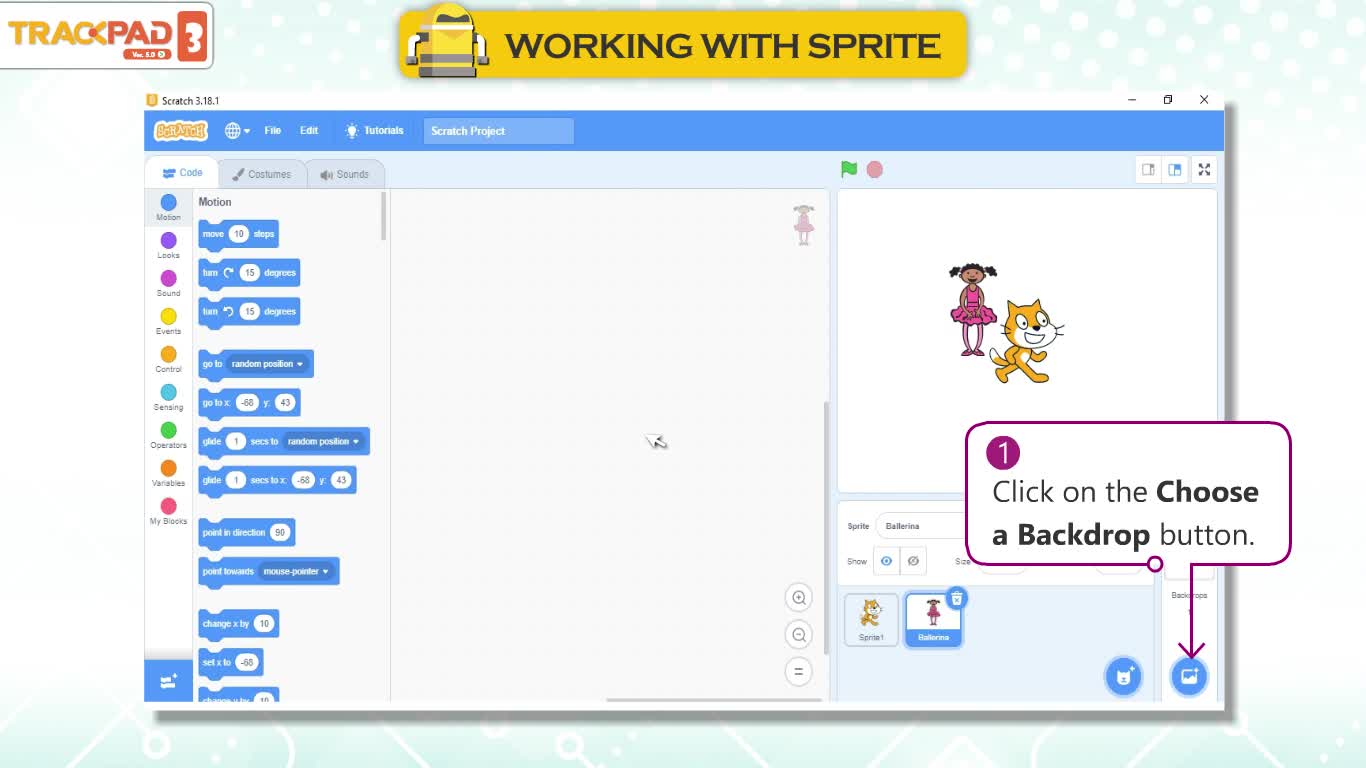Viewport: 1366px width, 768px height.
Task: Select the Variables block category
Action: point(168,474)
